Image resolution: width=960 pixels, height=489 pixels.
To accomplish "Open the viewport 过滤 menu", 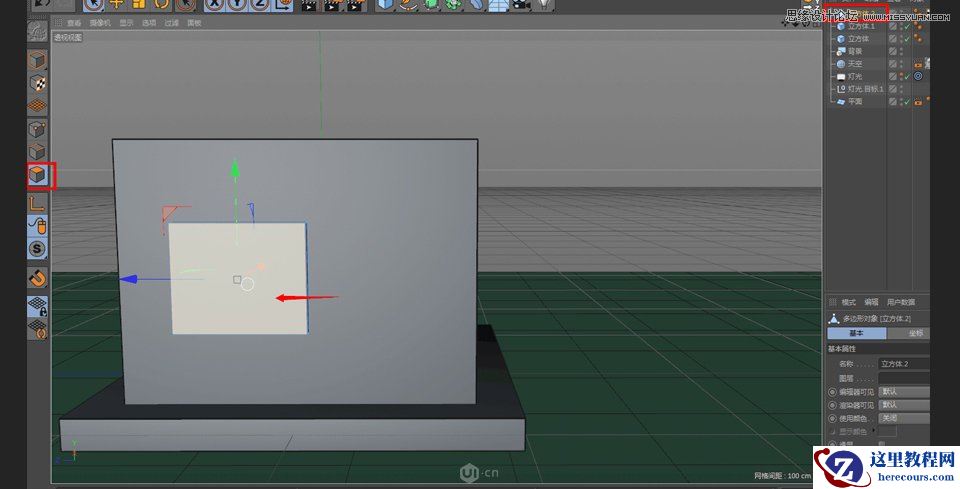I will click(171, 23).
